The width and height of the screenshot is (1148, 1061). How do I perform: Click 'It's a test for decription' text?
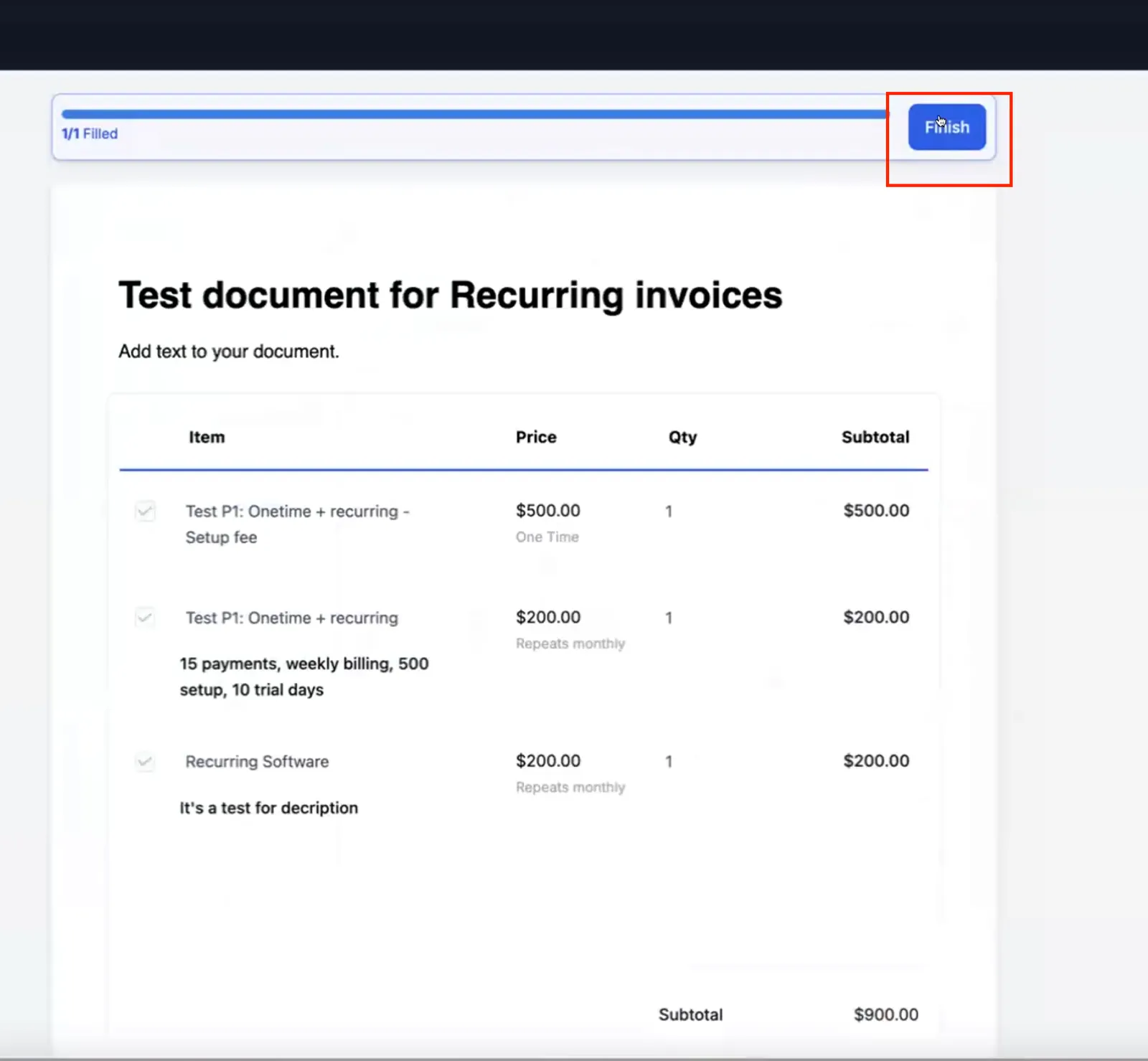268,808
